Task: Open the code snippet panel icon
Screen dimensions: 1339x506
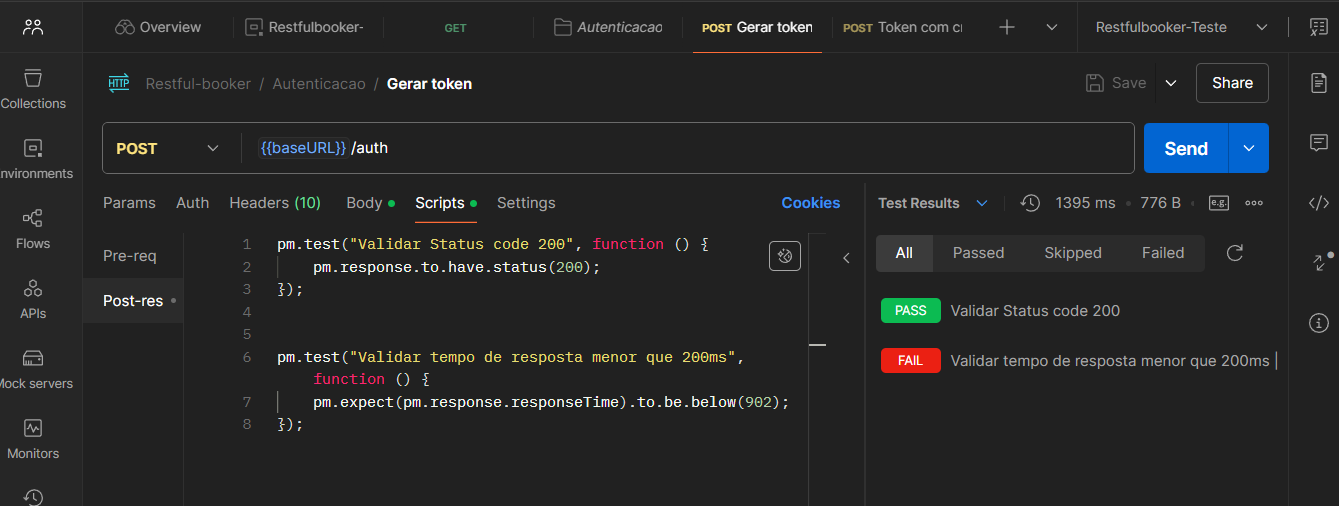Action: pyautogui.click(x=1318, y=203)
